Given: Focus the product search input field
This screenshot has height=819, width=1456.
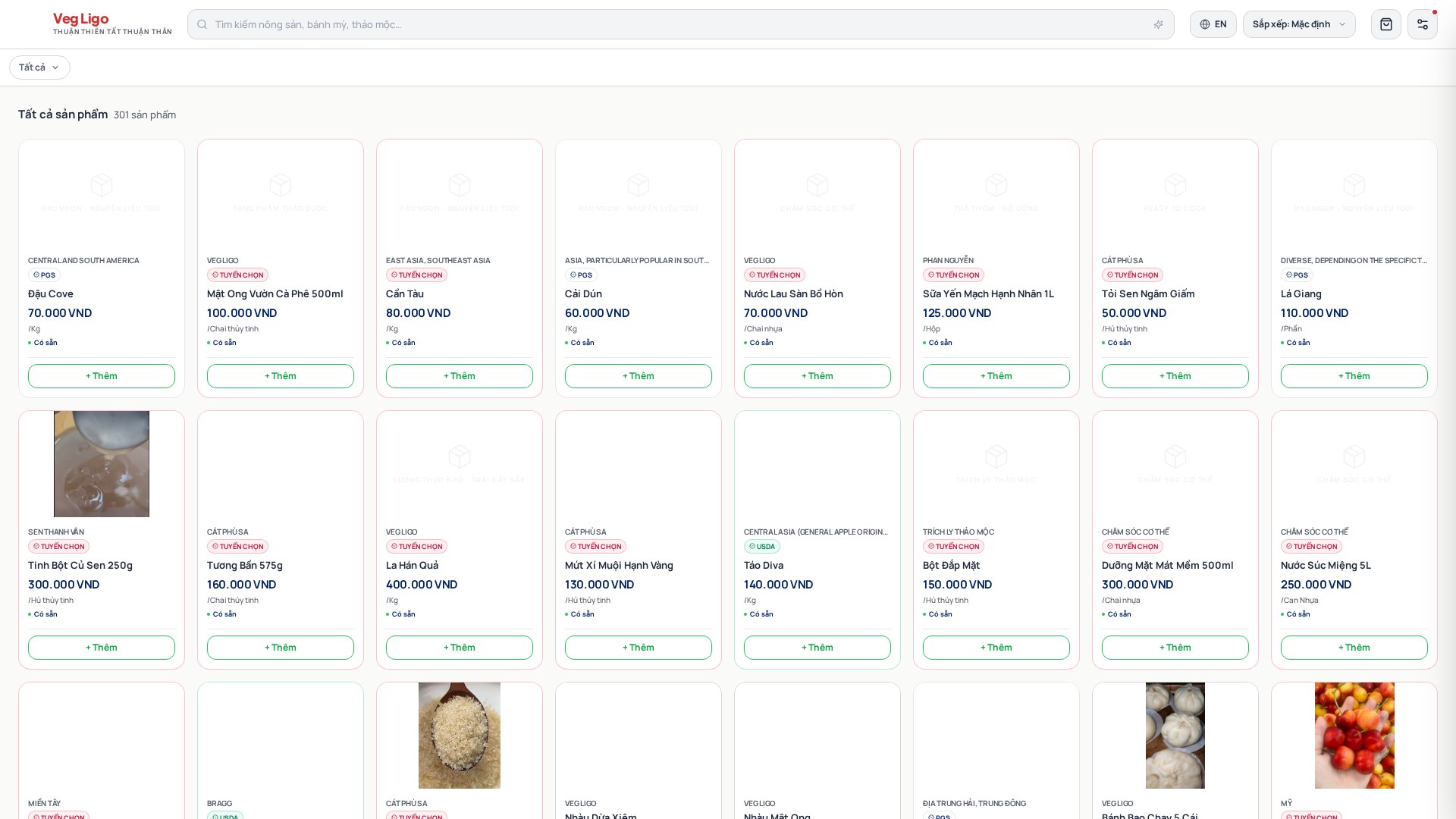Looking at the screenshot, I should (x=680, y=24).
